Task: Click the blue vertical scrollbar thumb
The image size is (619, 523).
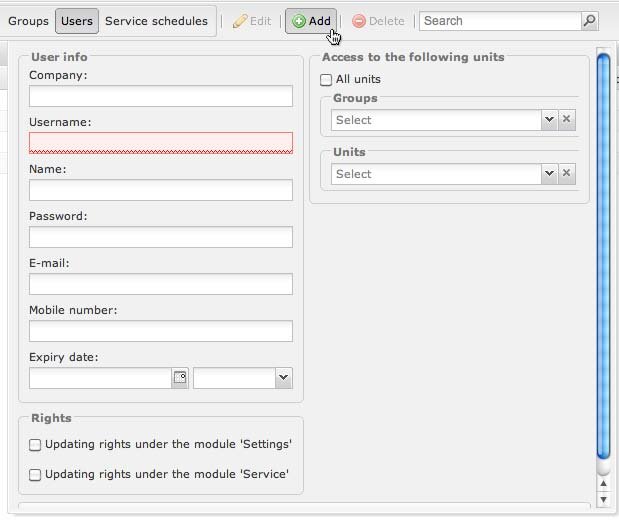Action: pyautogui.click(x=604, y=257)
